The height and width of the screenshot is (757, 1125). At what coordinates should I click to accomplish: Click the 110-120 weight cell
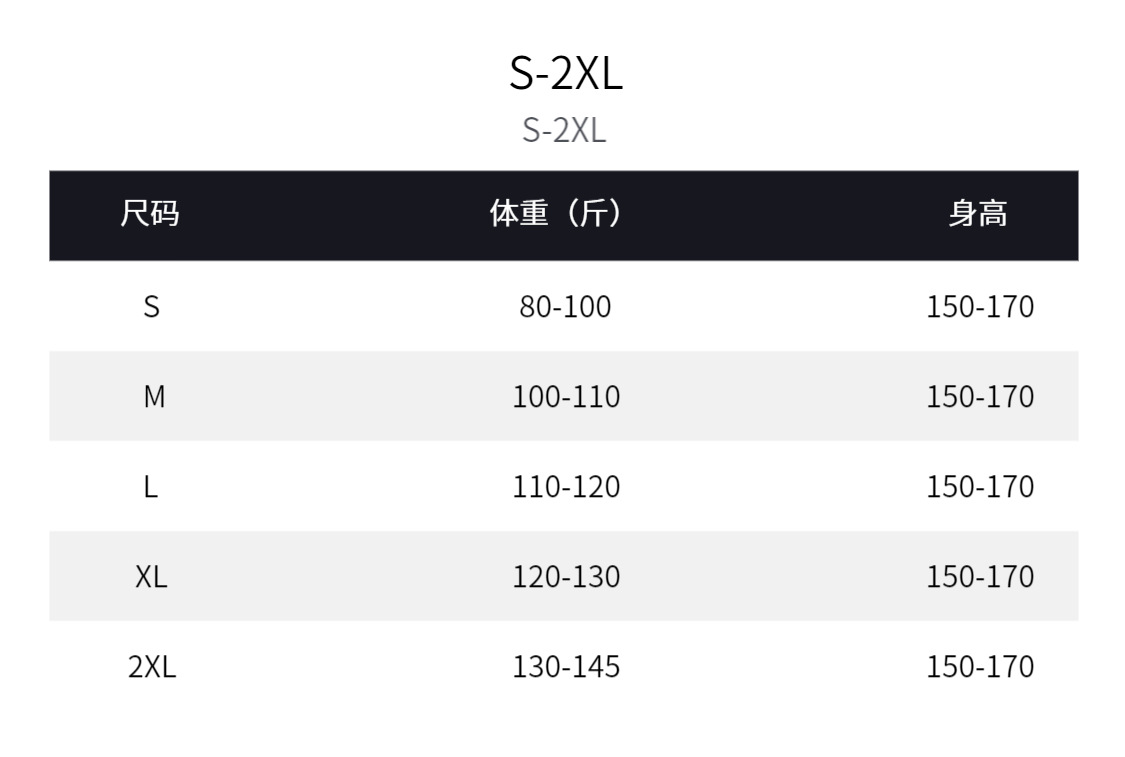point(566,487)
